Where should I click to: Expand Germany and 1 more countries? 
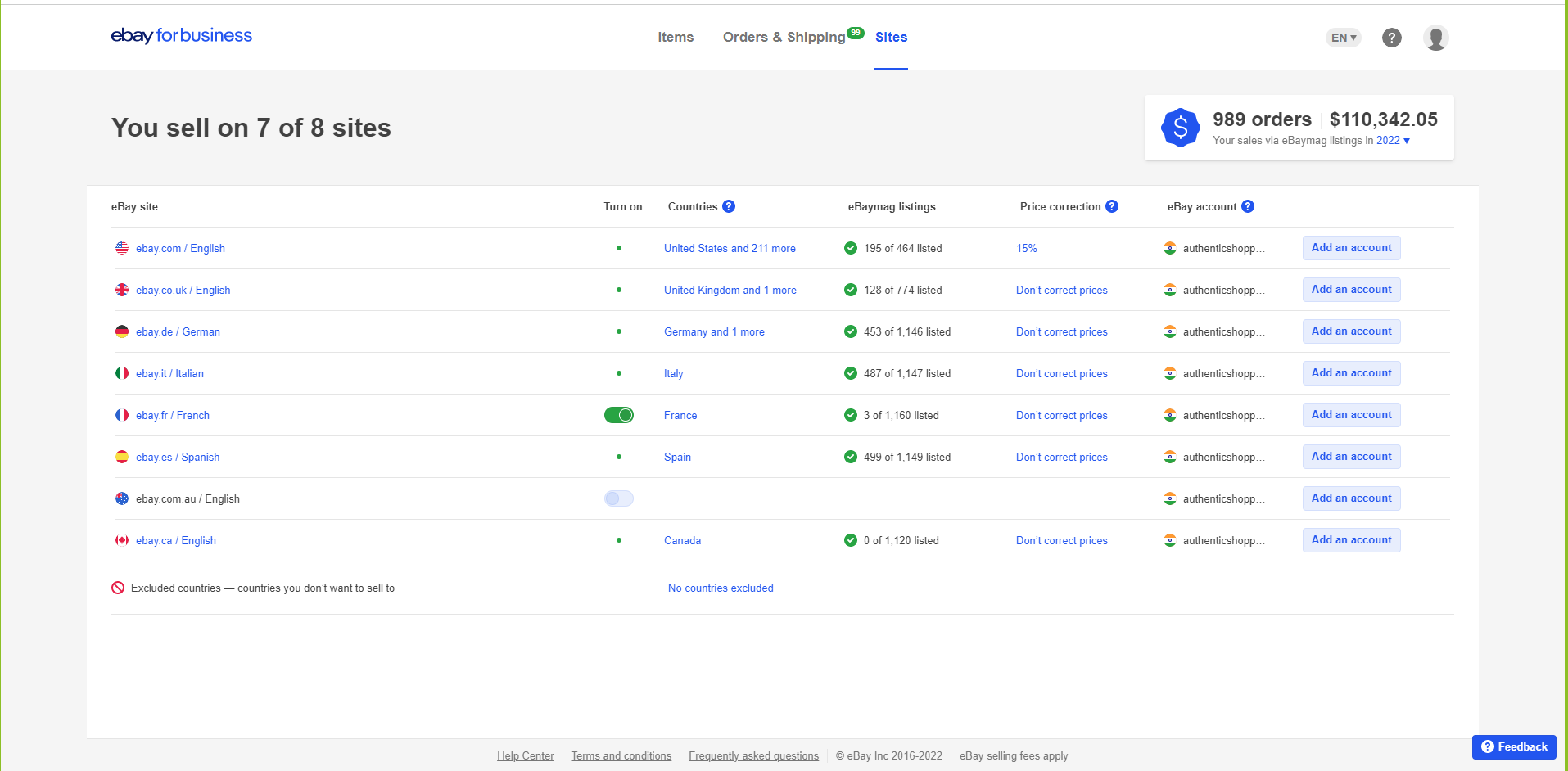click(714, 331)
